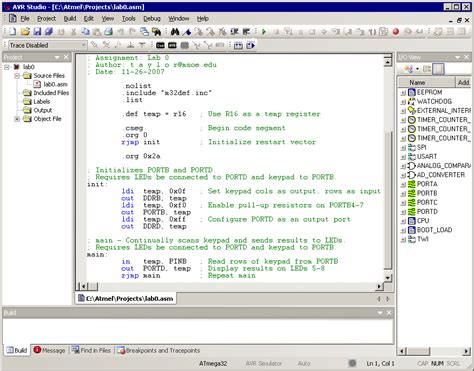
Task: Click the Find binoculars icon
Action: click(x=175, y=32)
